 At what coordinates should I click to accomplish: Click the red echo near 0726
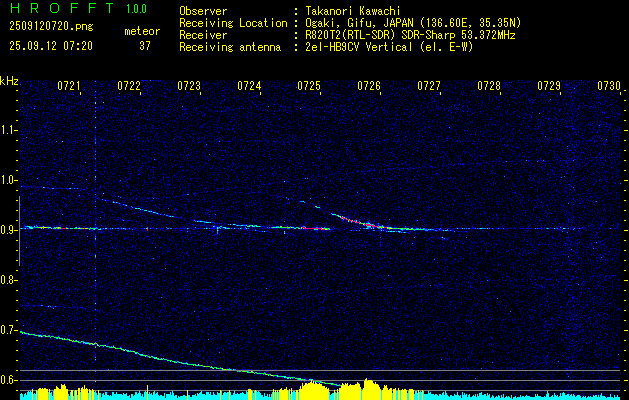pyautogui.click(x=371, y=226)
